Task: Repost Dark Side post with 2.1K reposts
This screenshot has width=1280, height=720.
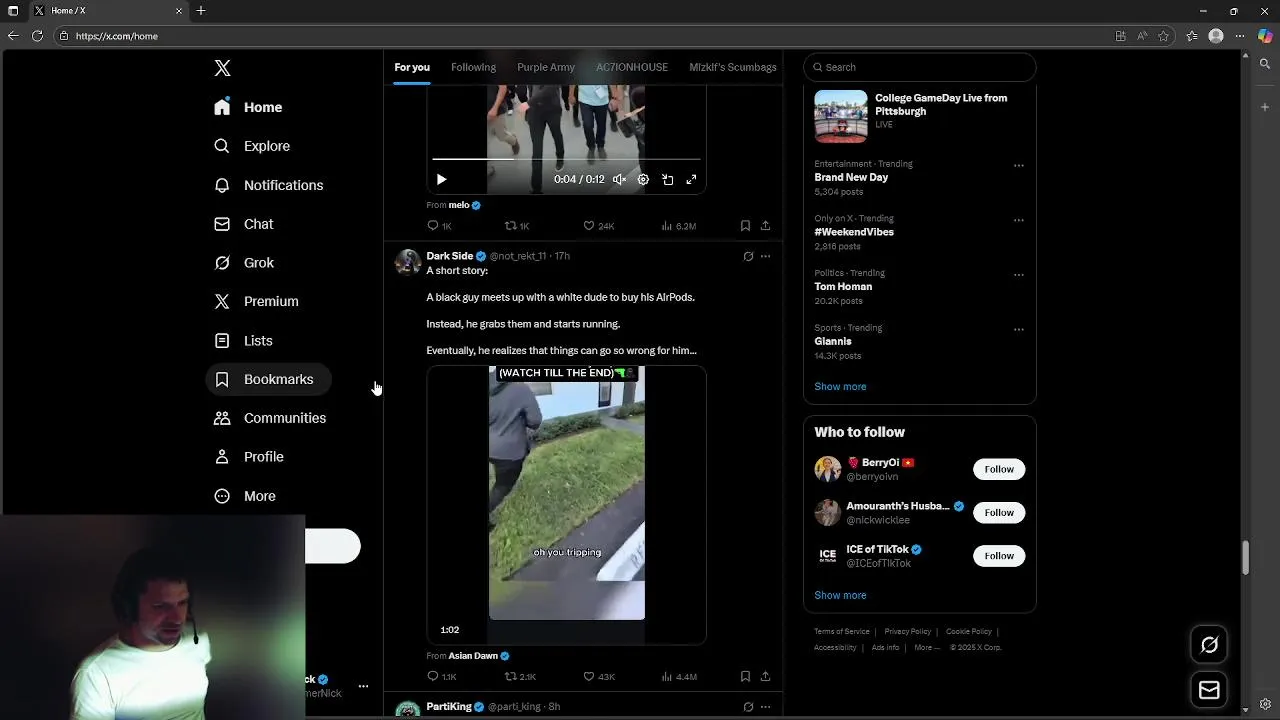Action: [520, 677]
